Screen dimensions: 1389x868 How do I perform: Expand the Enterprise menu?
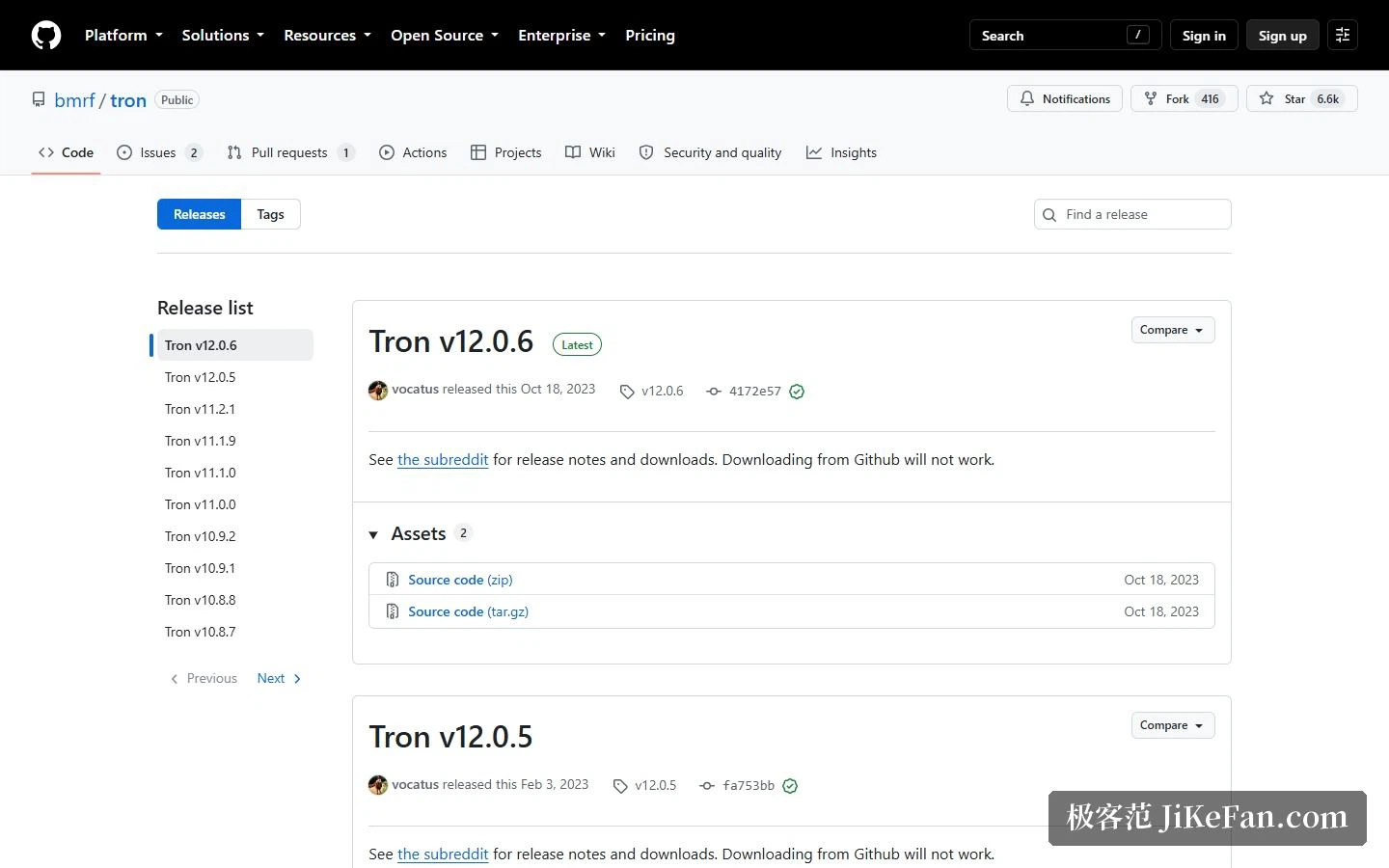(x=561, y=35)
